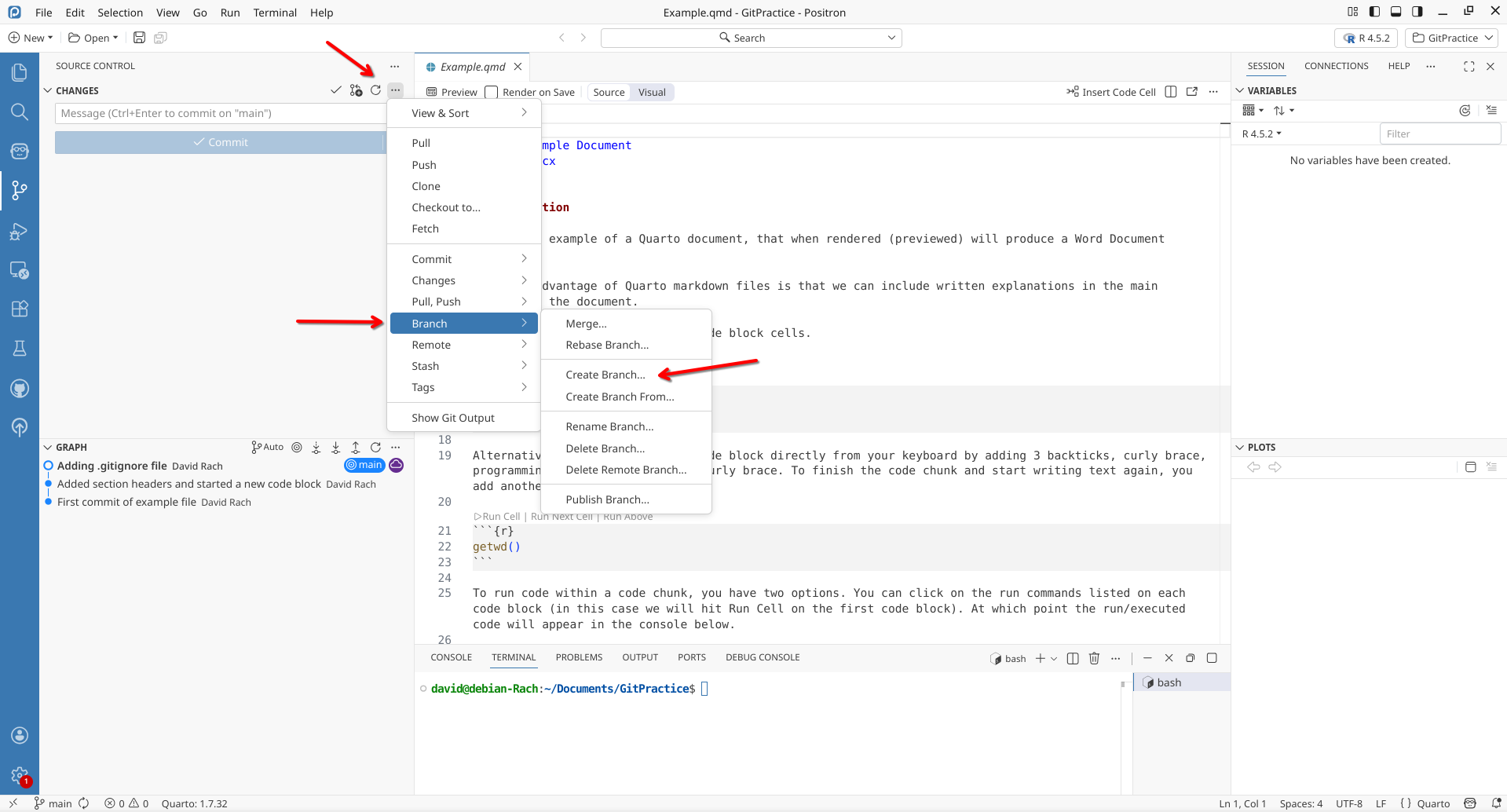Viewport: 1507px width, 812px height.
Task: Switch editor to Source mode
Action: 609,92
